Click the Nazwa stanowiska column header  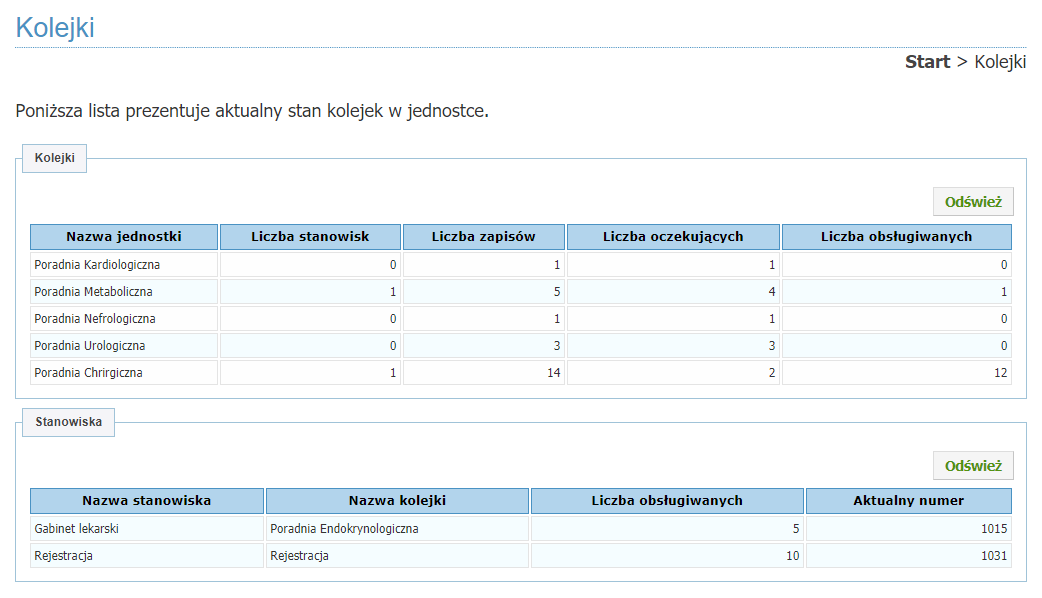pyautogui.click(x=147, y=501)
